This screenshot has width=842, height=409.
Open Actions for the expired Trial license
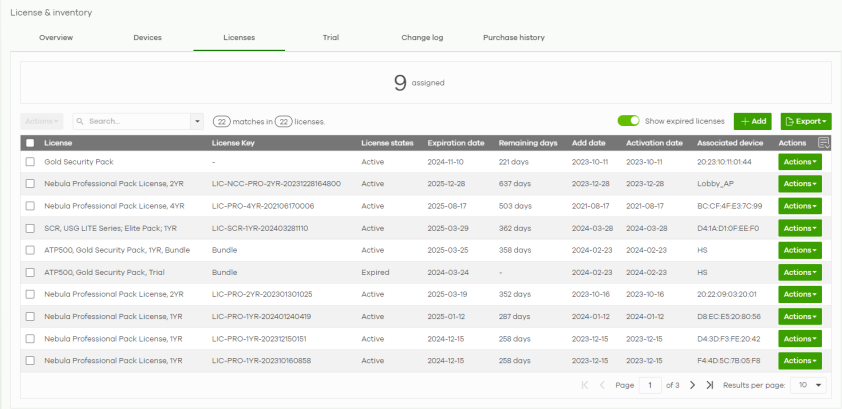(x=799, y=272)
